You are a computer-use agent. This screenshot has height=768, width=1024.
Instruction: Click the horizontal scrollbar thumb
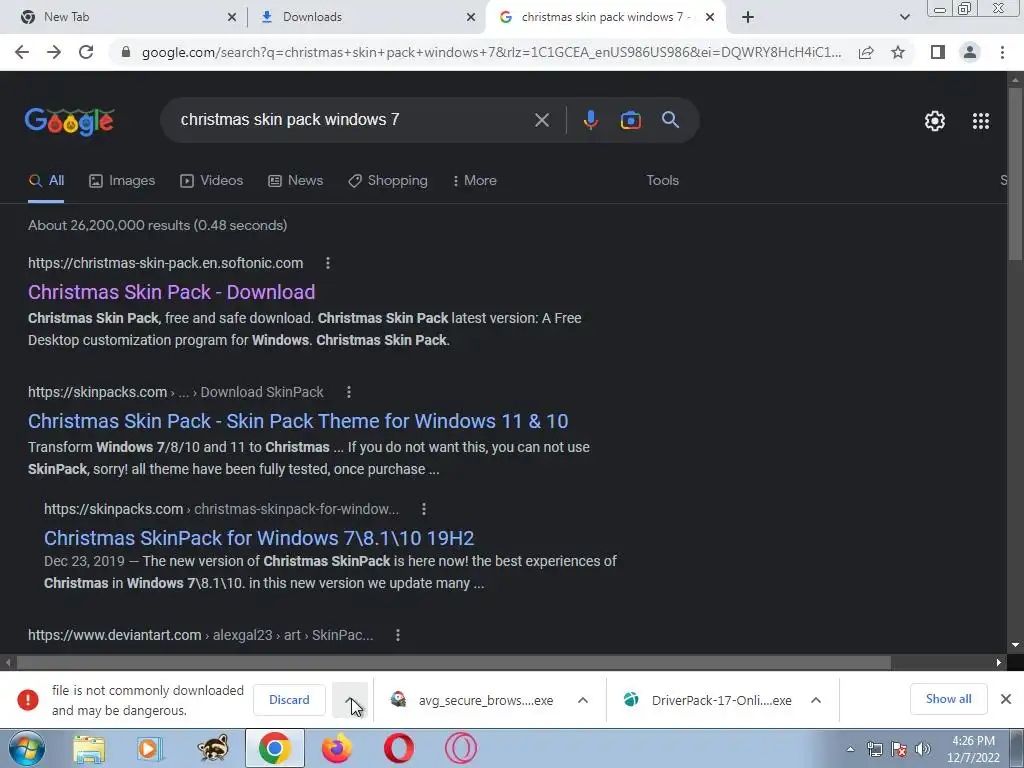tap(453, 663)
